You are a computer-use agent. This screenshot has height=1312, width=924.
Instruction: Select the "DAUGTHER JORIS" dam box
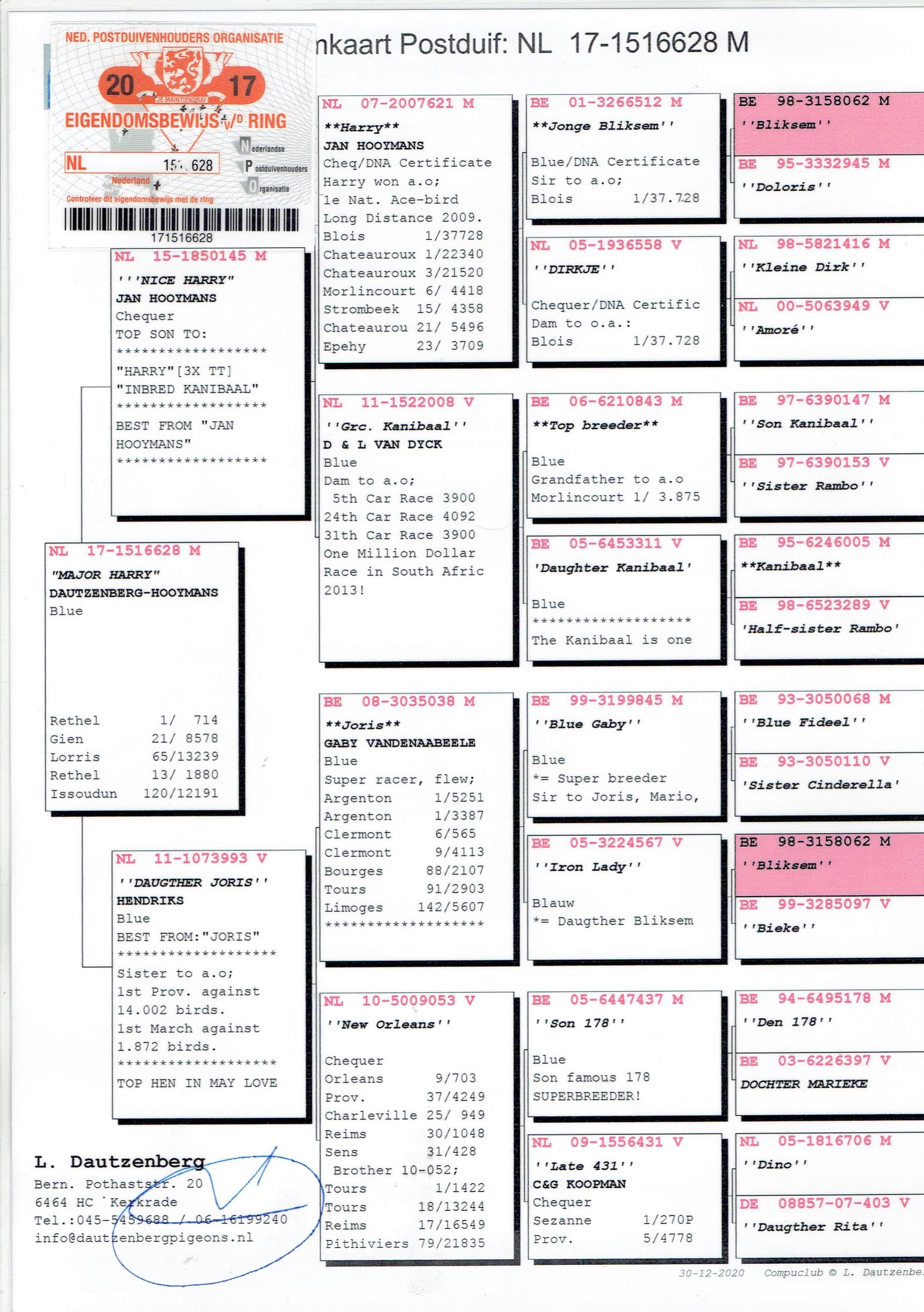tap(209, 984)
